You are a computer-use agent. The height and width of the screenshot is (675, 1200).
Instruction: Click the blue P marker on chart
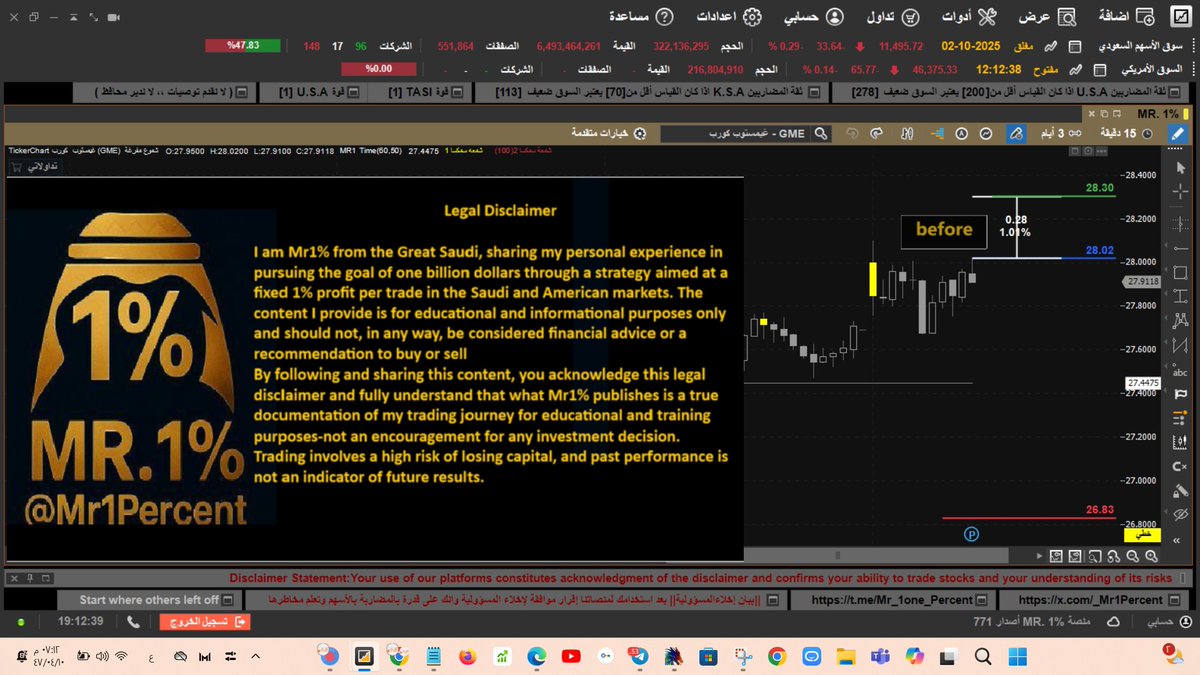pos(970,534)
